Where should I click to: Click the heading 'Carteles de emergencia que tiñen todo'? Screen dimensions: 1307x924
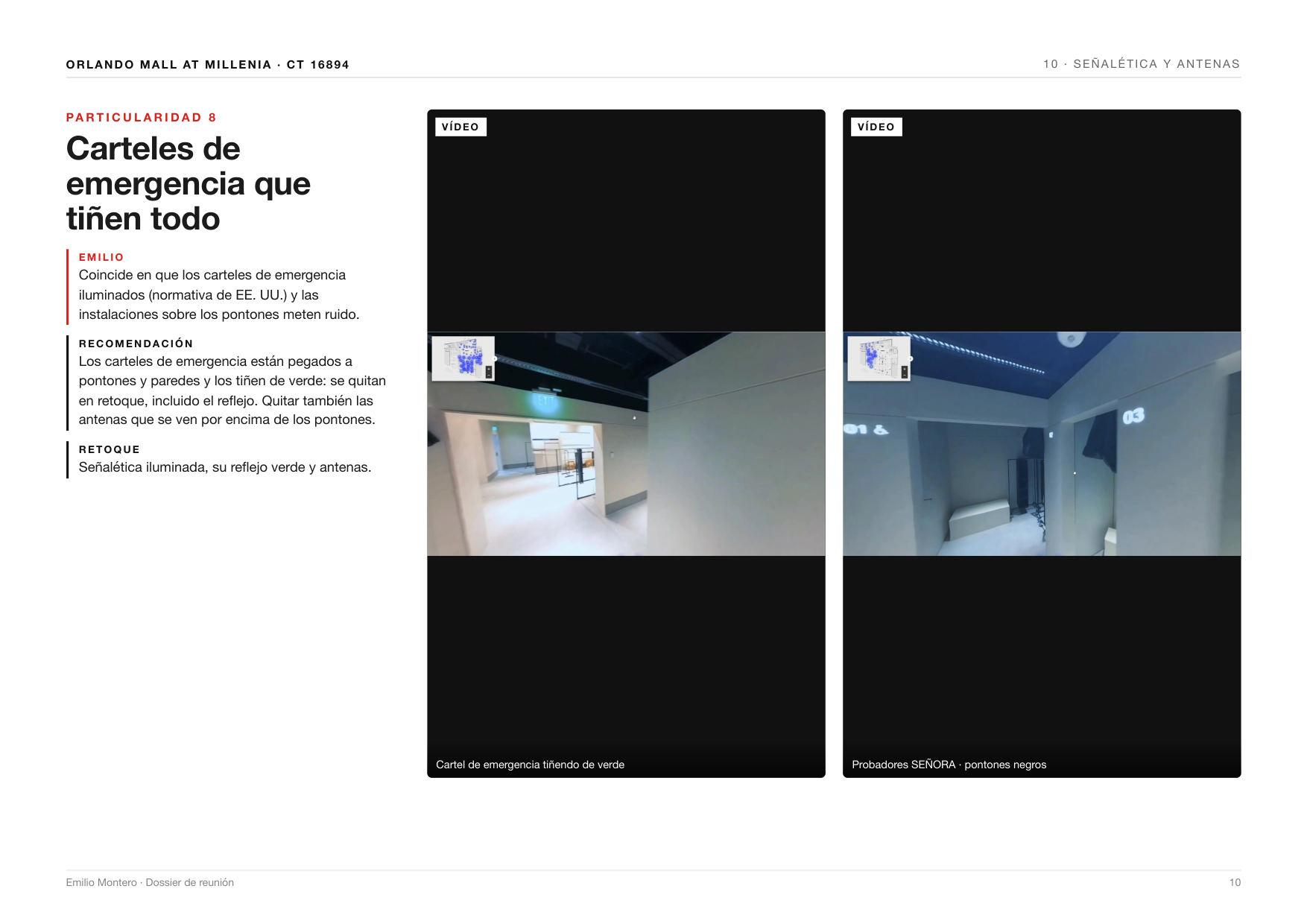tap(189, 183)
